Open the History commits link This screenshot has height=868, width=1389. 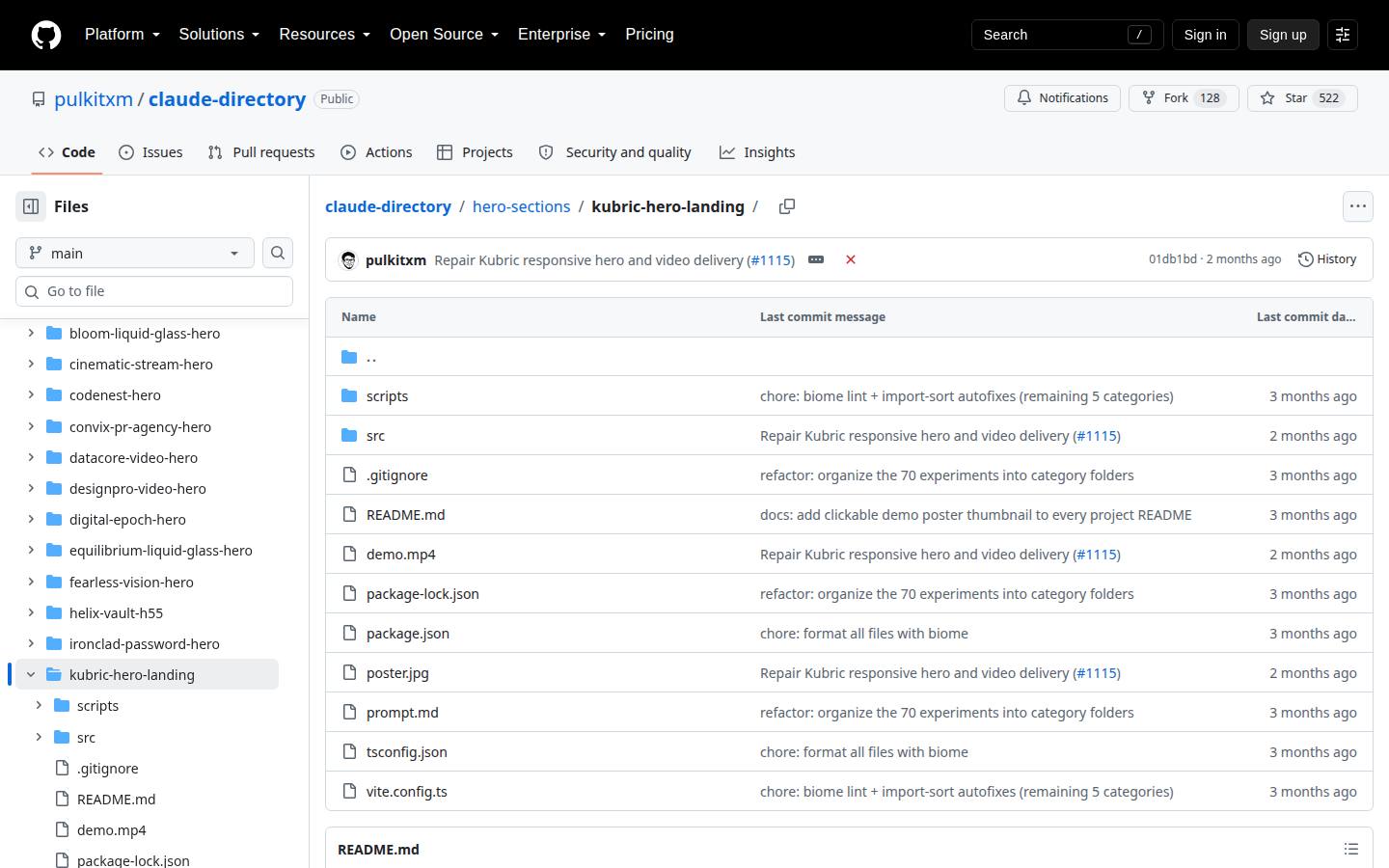[1327, 259]
